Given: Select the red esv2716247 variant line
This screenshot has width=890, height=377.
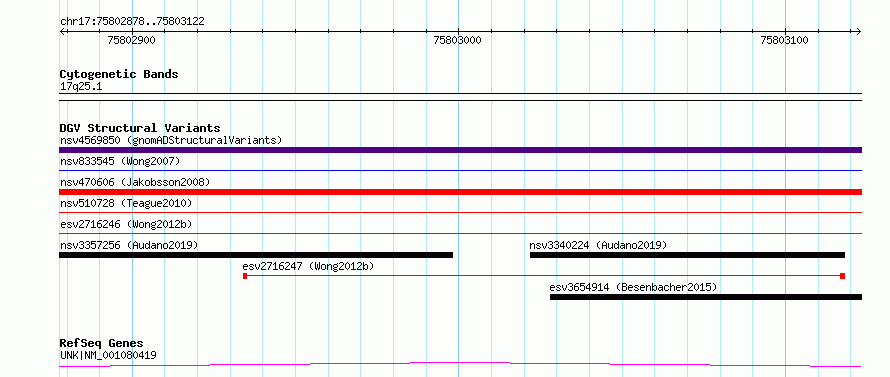Looking at the screenshot, I should point(543,275).
